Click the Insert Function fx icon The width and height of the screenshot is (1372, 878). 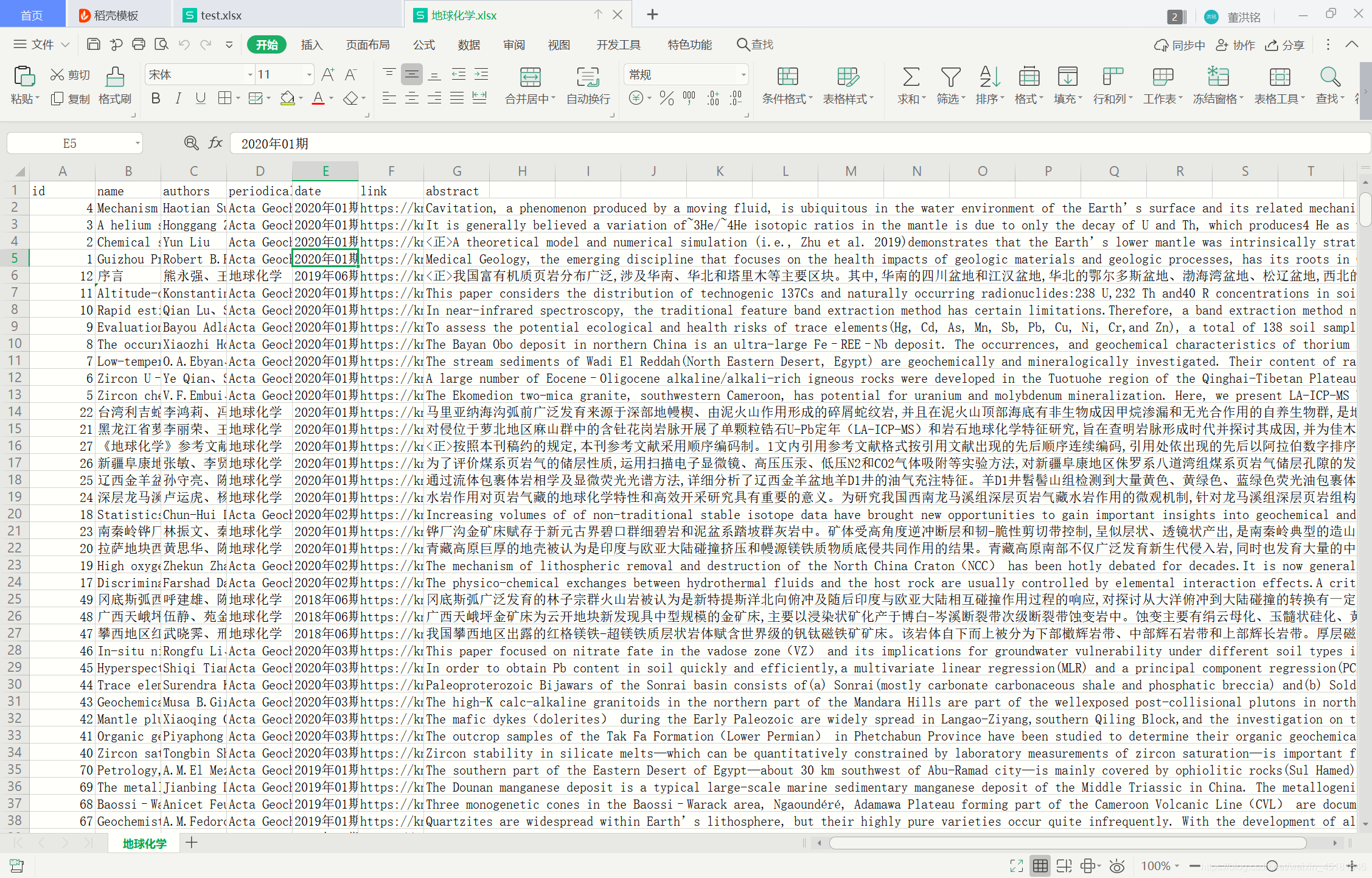click(x=215, y=143)
